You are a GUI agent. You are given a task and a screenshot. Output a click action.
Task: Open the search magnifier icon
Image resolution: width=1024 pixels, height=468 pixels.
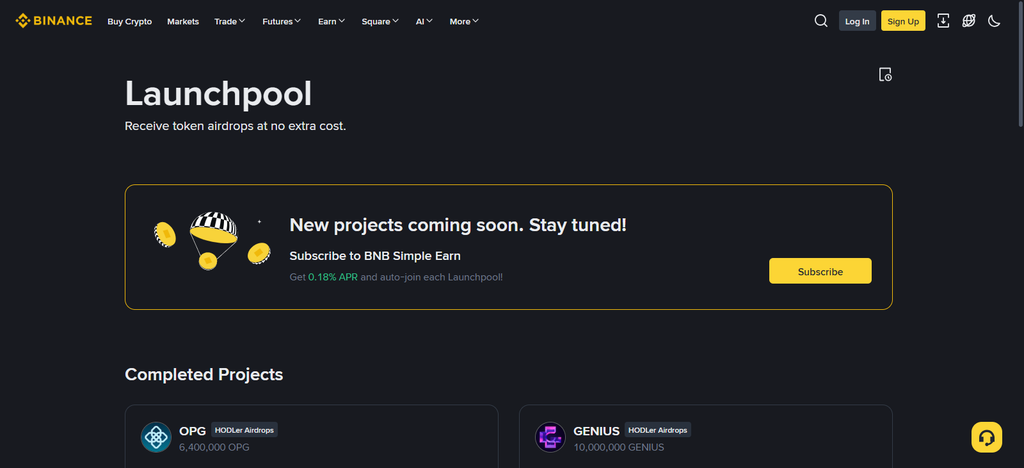821,21
